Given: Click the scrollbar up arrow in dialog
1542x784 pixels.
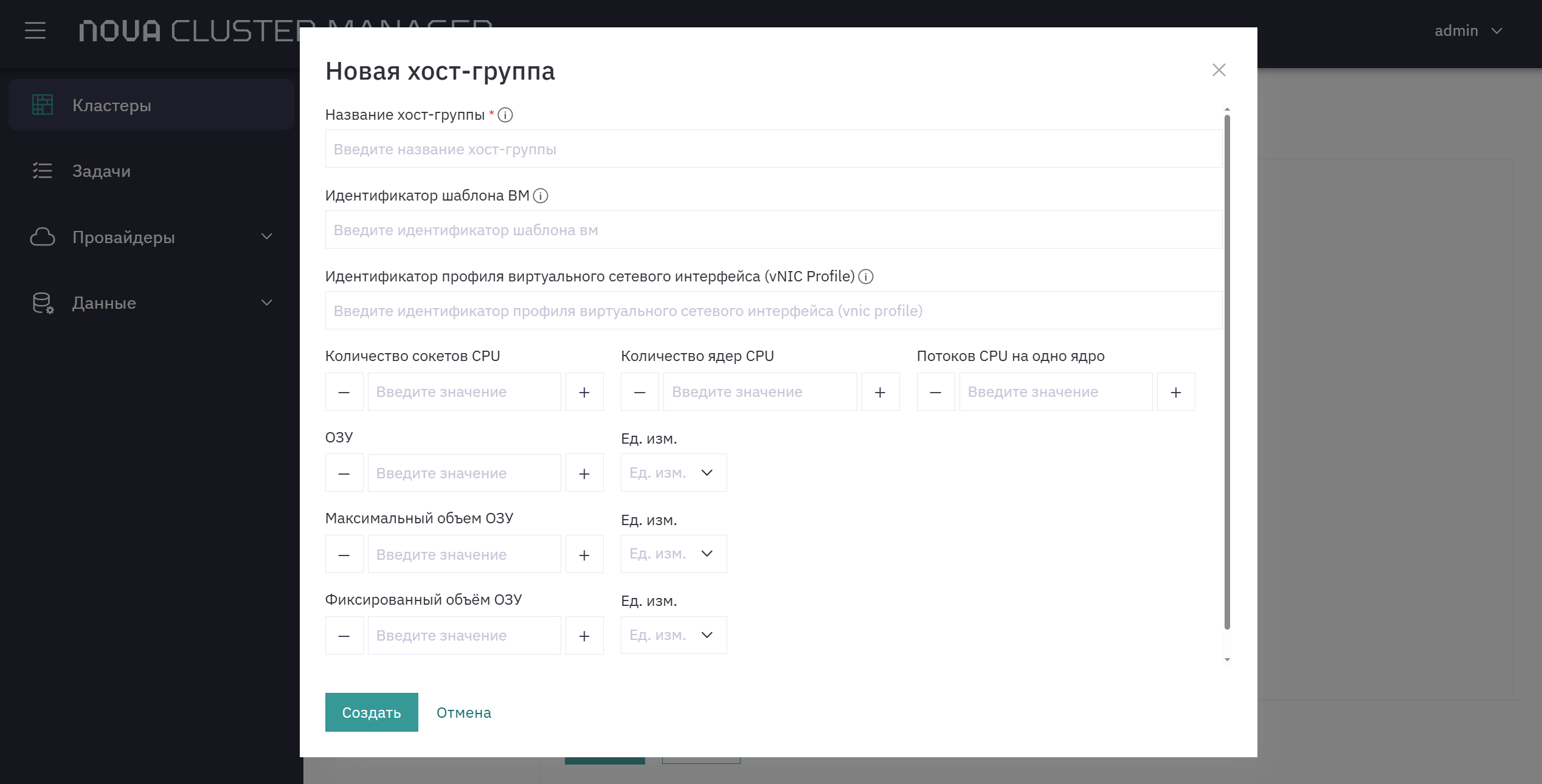Looking at the screenshot, I should click(1227, 109).
